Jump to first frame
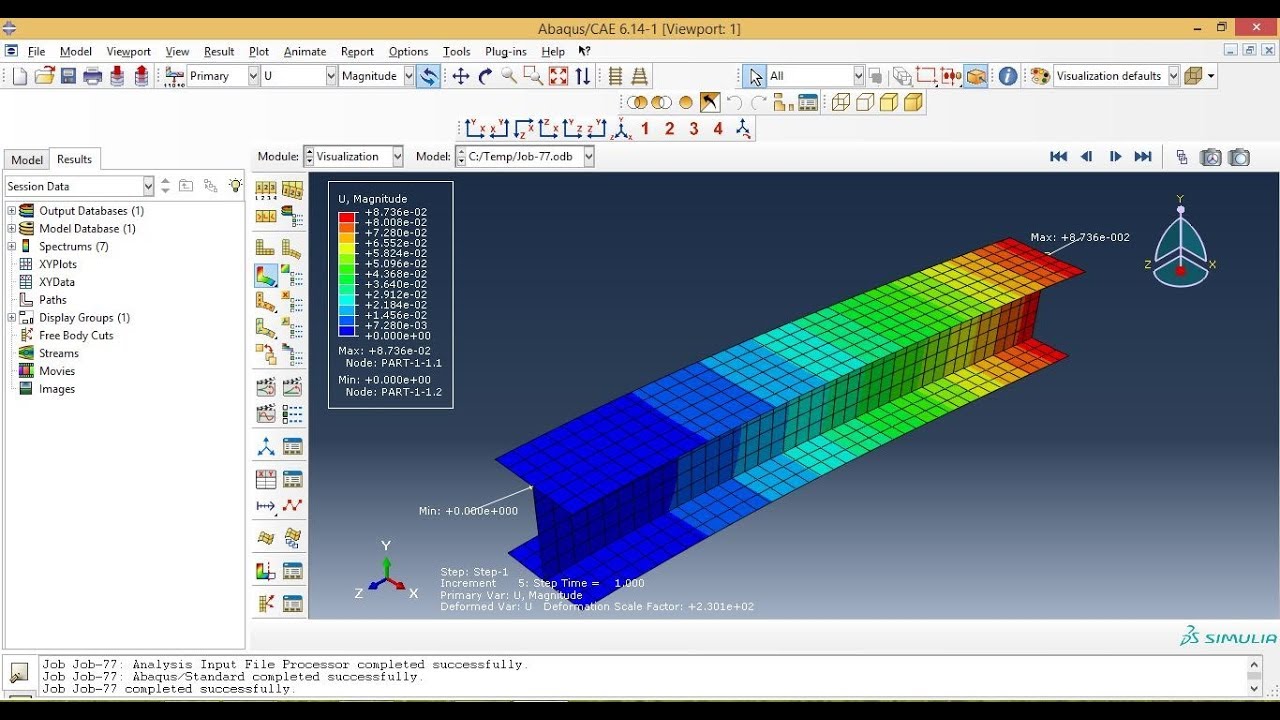 1058,157
